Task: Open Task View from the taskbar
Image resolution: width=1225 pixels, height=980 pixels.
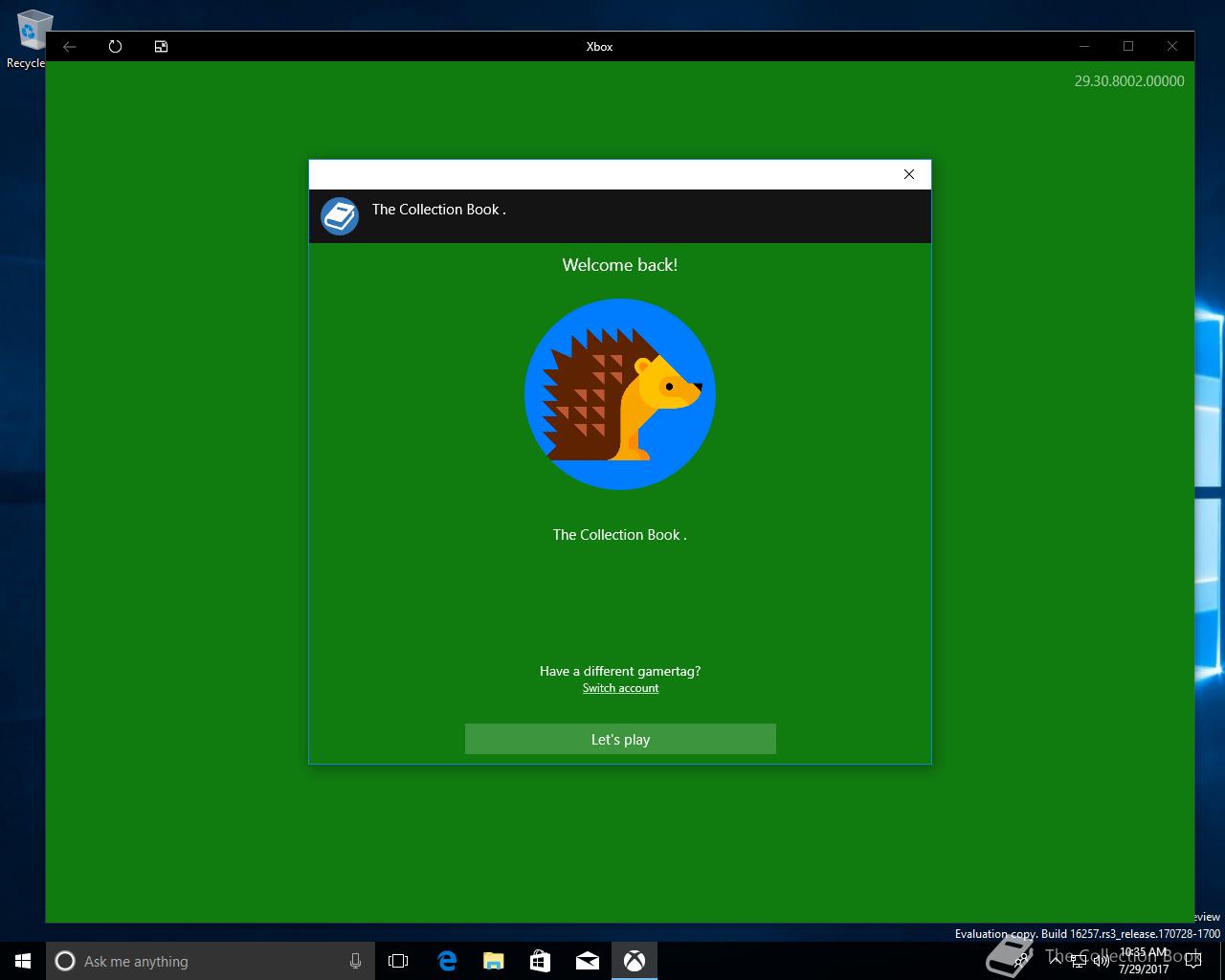Action: 398,961
